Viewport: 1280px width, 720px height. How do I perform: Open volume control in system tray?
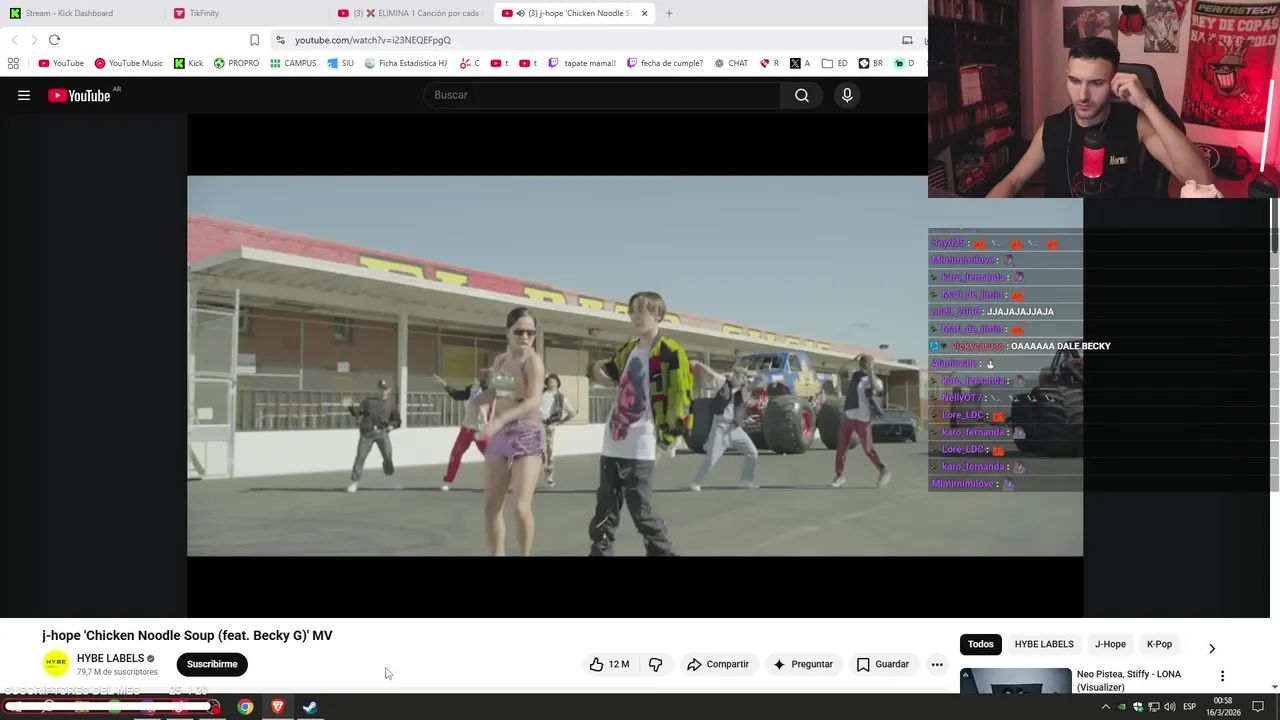point(1170,707)
